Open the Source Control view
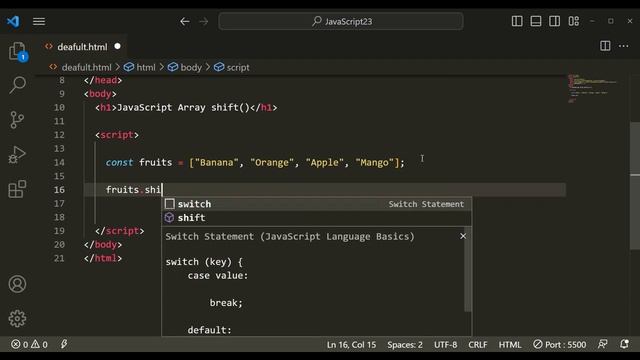Image resolution: width=640 pixels, height=360 pixels. (x=17, y=120)
